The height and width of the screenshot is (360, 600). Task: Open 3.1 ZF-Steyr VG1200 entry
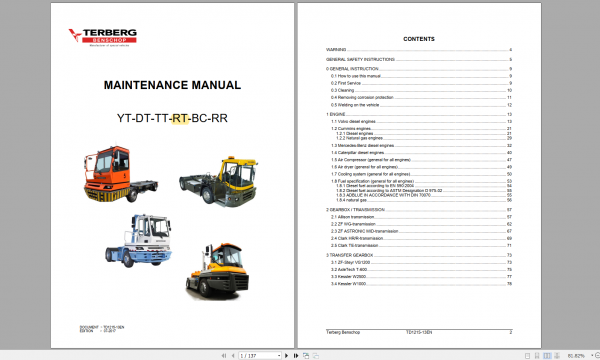421,262
